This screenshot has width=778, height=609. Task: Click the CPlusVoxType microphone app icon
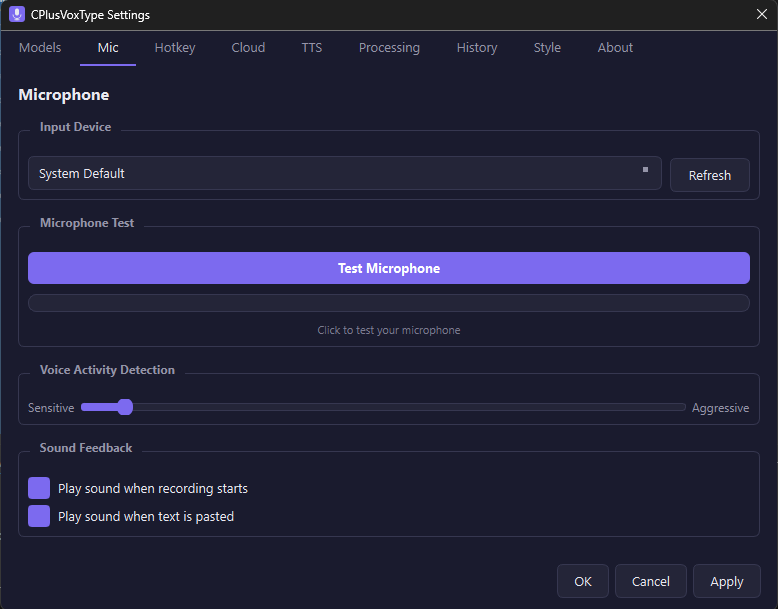coord(17,14)
